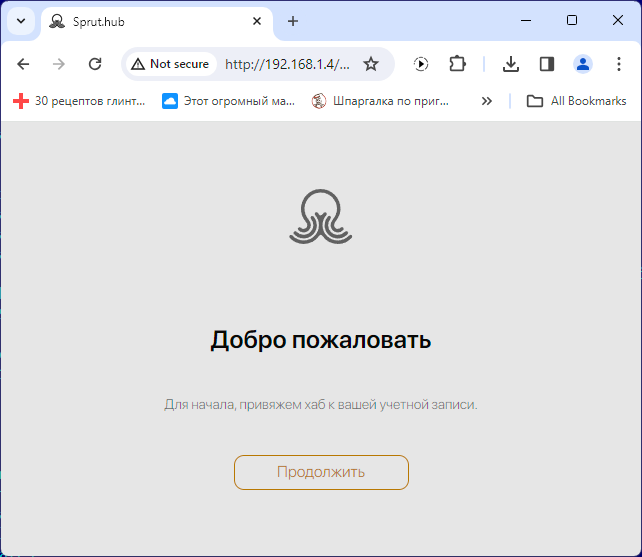Image resolution: width=642 pixels, height=557 pixels.
Task: Close the Sprut.hub tab
Action: [x=257, y=21]
